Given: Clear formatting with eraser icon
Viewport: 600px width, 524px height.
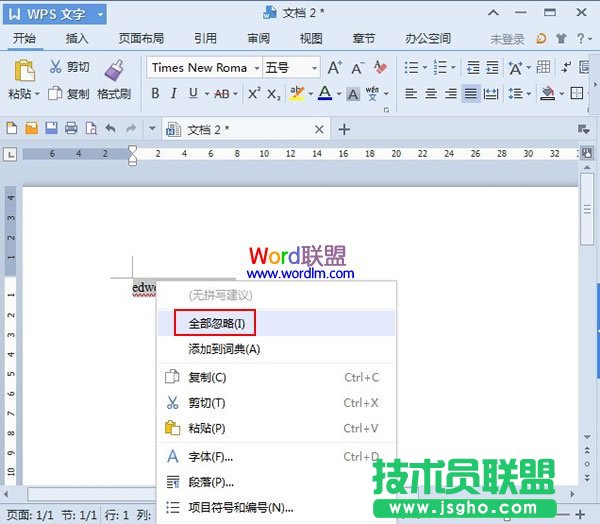Looking at the screenshot, I should tap(380, 68).
